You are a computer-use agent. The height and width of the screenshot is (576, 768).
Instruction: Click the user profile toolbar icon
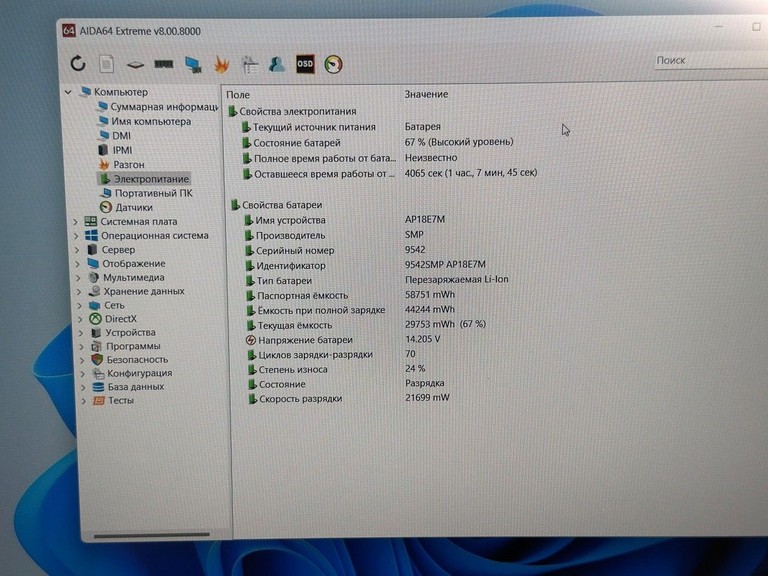(x=277, y=65)
